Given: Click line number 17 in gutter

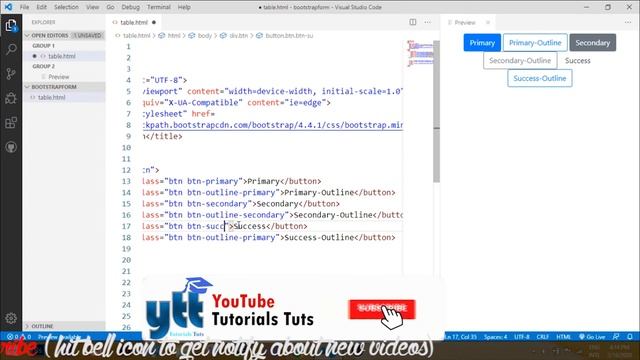Looking at the screenshot, I should tap(126, 226).
